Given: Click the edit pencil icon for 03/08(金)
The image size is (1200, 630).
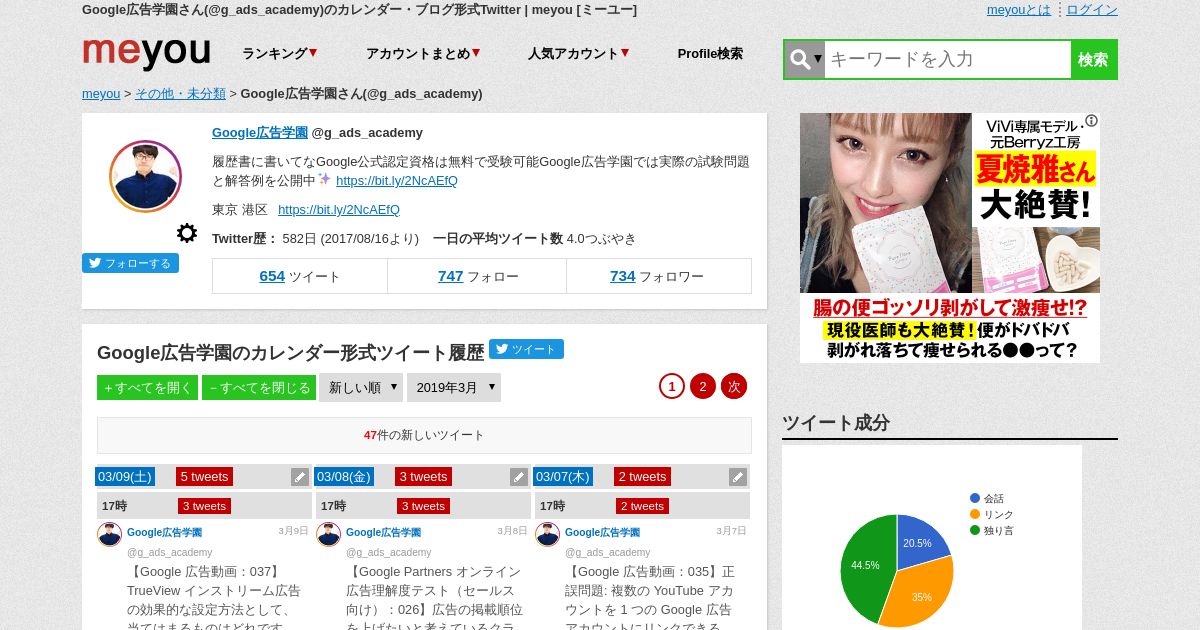Looking at the screenshot, I should tap(519, 477).
